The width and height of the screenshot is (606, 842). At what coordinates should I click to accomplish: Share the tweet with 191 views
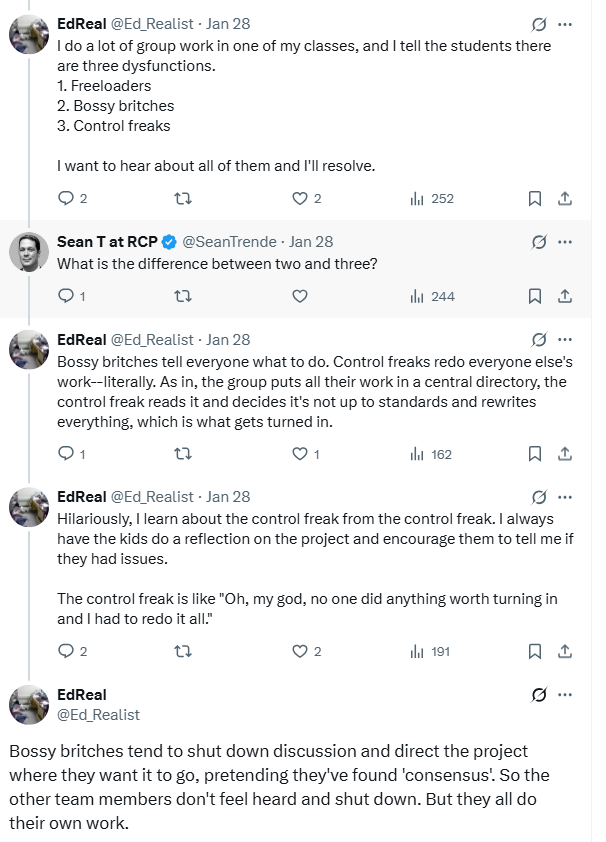564,651
